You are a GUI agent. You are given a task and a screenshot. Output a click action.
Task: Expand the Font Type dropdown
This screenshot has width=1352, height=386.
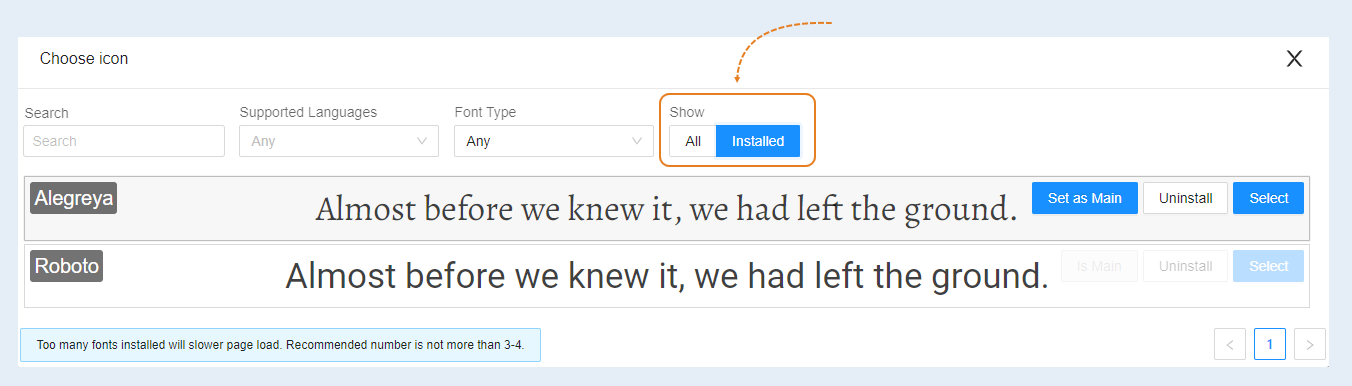pos(553,141)
